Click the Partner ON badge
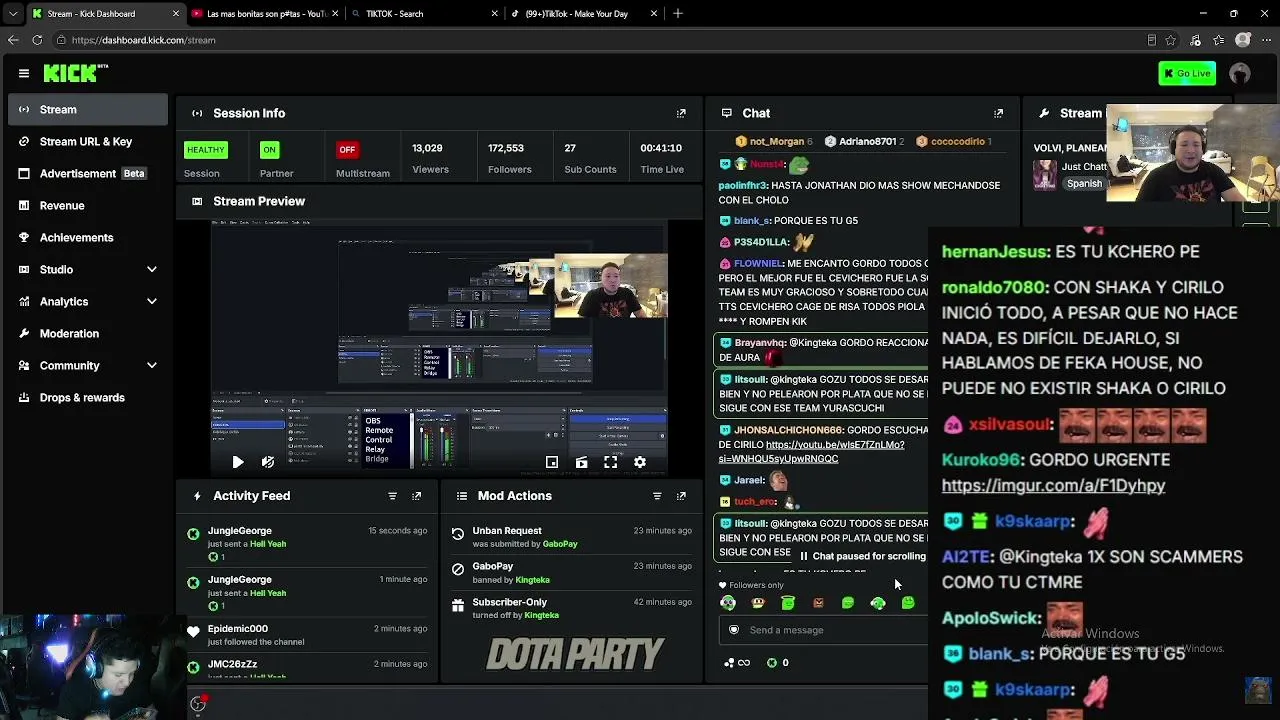 (x=269, y=150)
